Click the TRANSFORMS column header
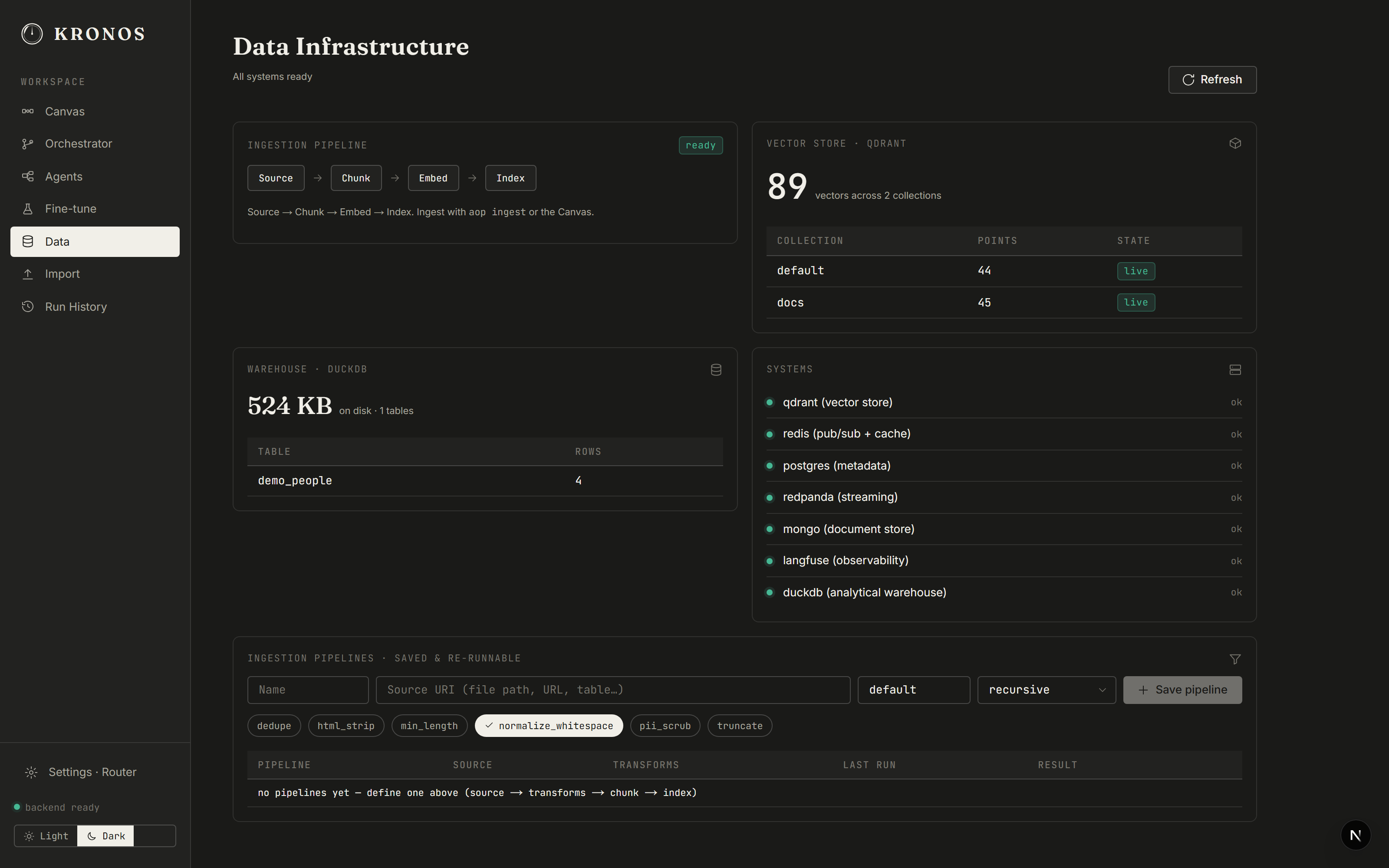Viewport: 1389px width, 868px height. (x=646, y=765)
